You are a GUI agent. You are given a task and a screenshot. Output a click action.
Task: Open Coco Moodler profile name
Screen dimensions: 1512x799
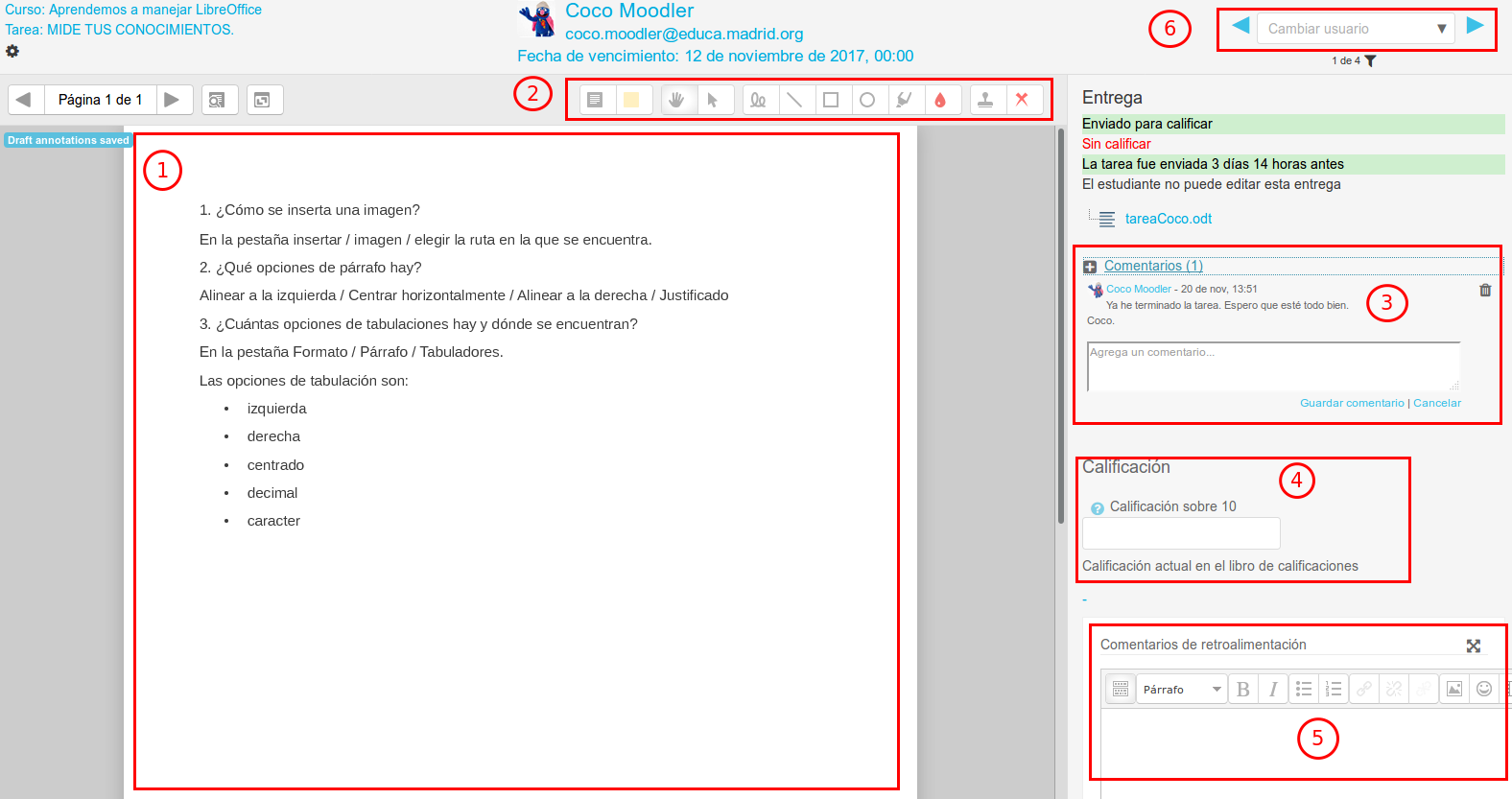click(x=629, y=11)
